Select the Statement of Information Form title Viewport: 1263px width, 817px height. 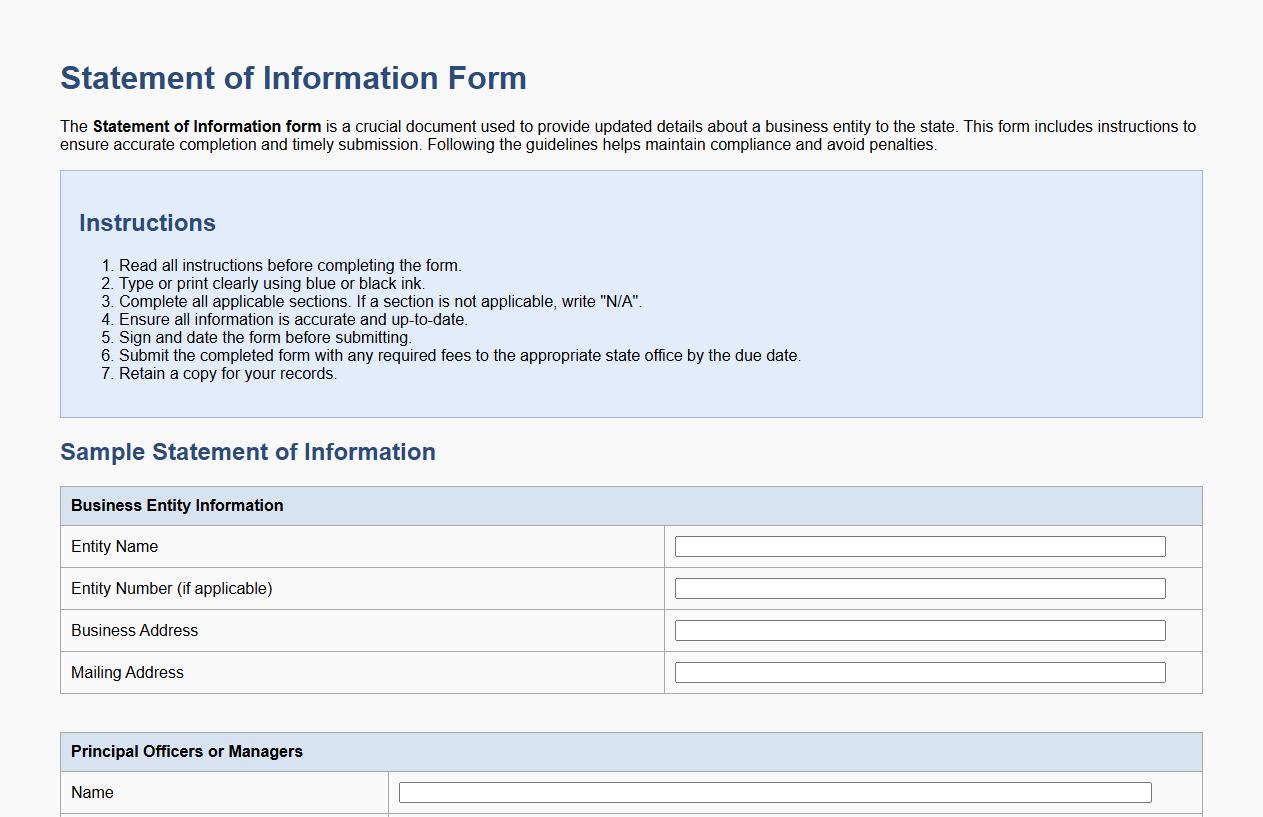(293, 78)
